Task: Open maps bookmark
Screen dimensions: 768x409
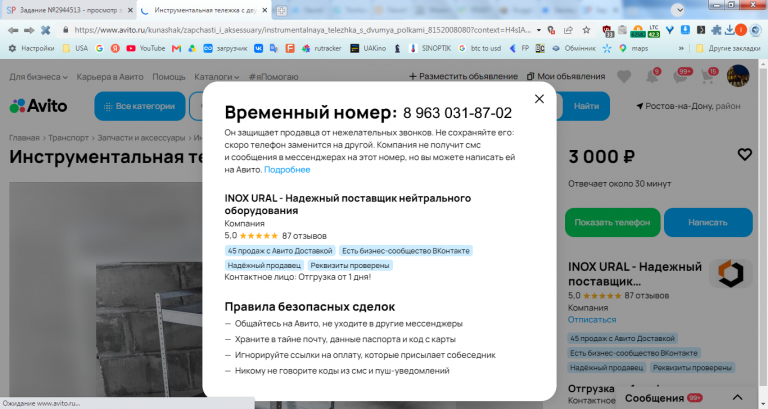Action: 633,48
